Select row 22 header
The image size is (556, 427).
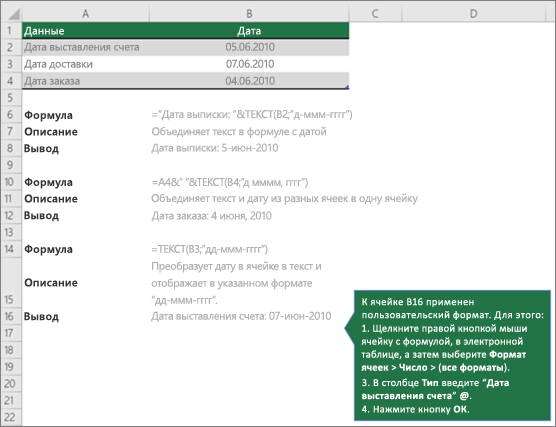coord(11,417)
